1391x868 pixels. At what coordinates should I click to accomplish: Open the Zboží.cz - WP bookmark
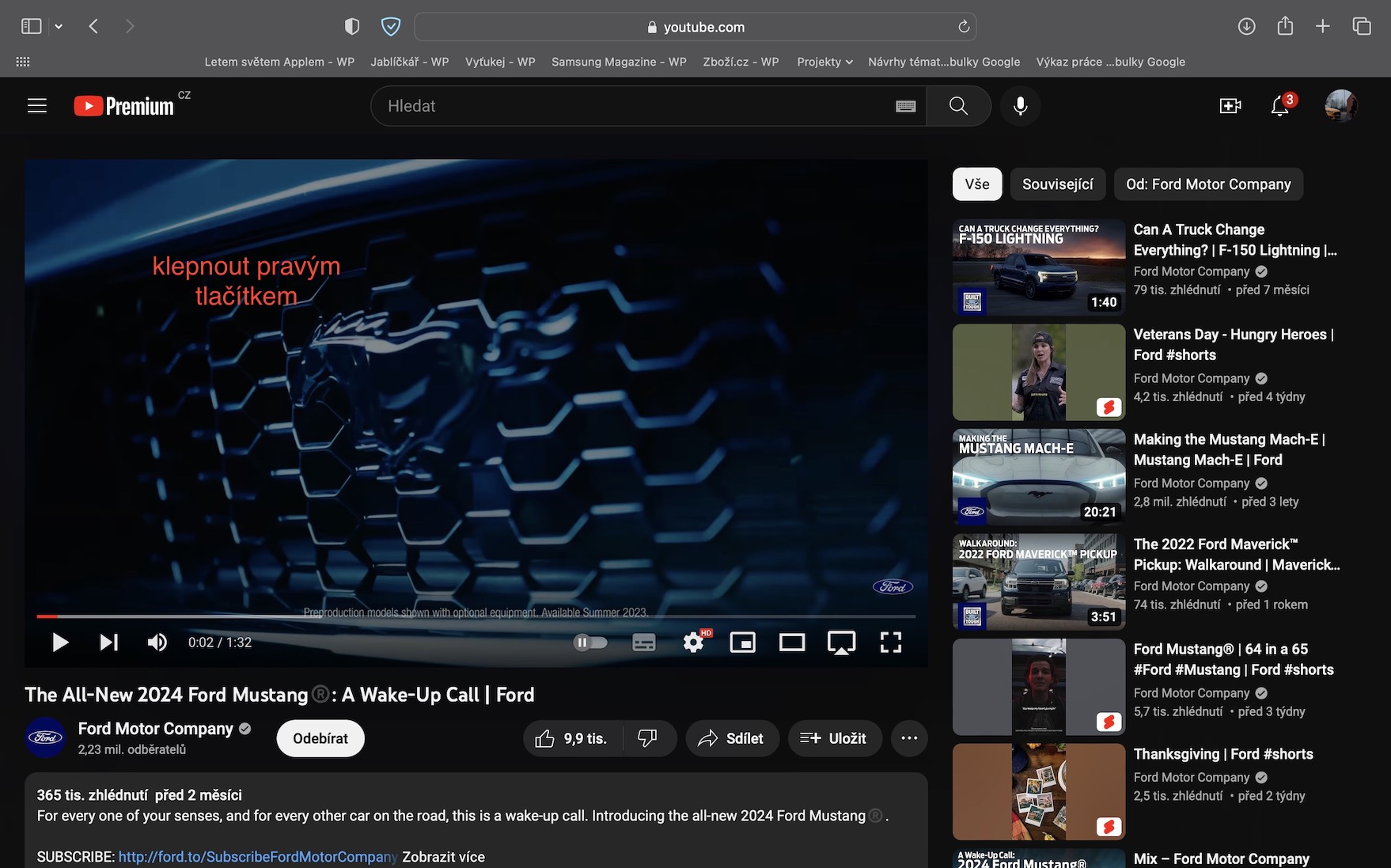pyautogui.click(x=741, y=62)
